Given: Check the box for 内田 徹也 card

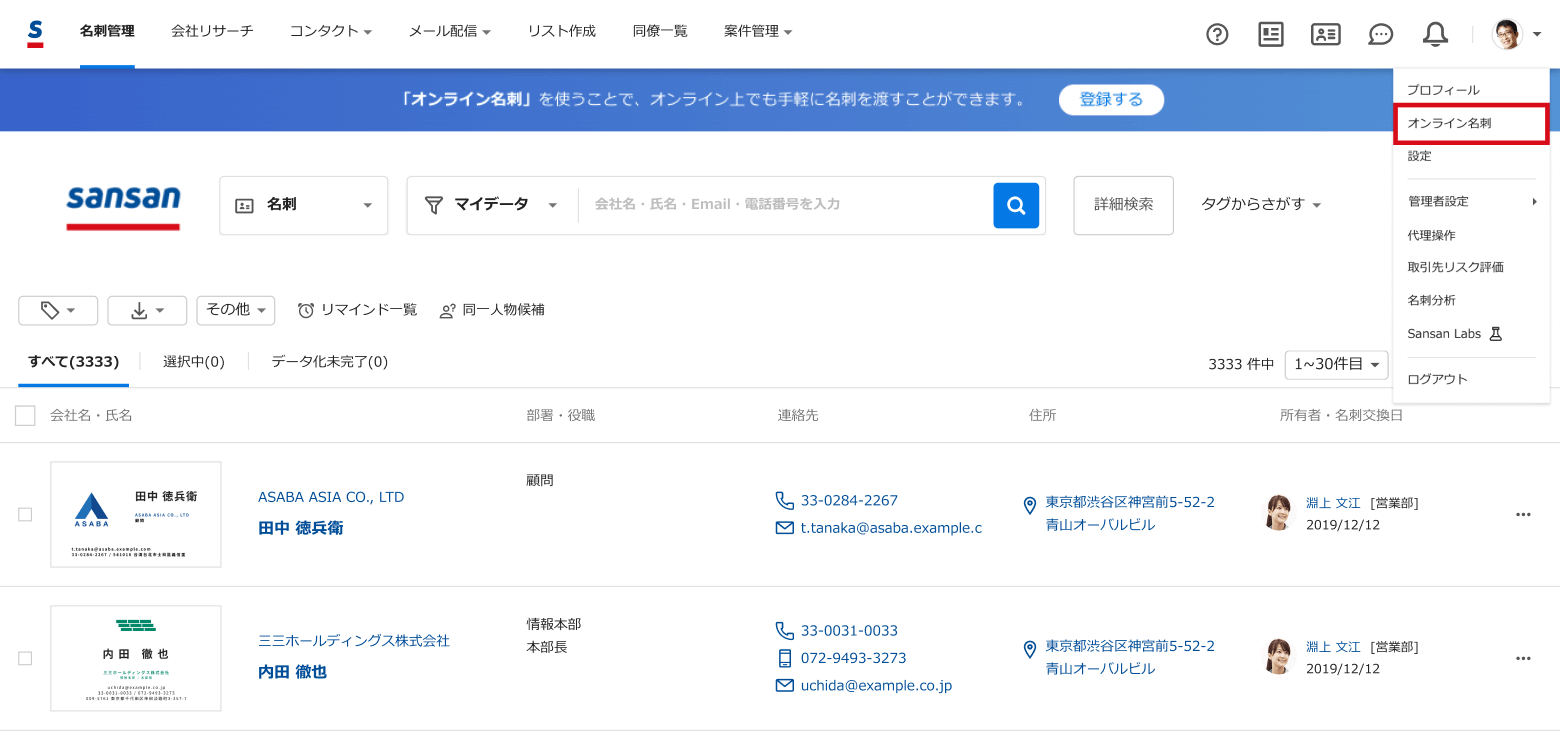Looking at the screenshot, I should tap(25, 658).
